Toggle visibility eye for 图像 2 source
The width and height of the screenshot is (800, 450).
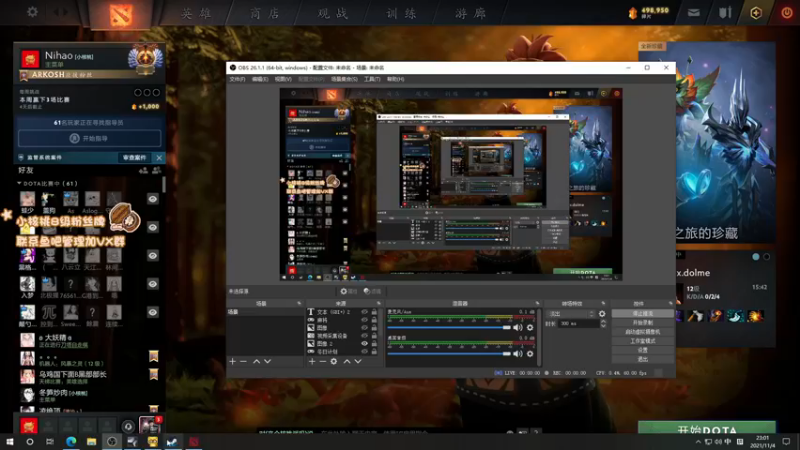point(364,343)
